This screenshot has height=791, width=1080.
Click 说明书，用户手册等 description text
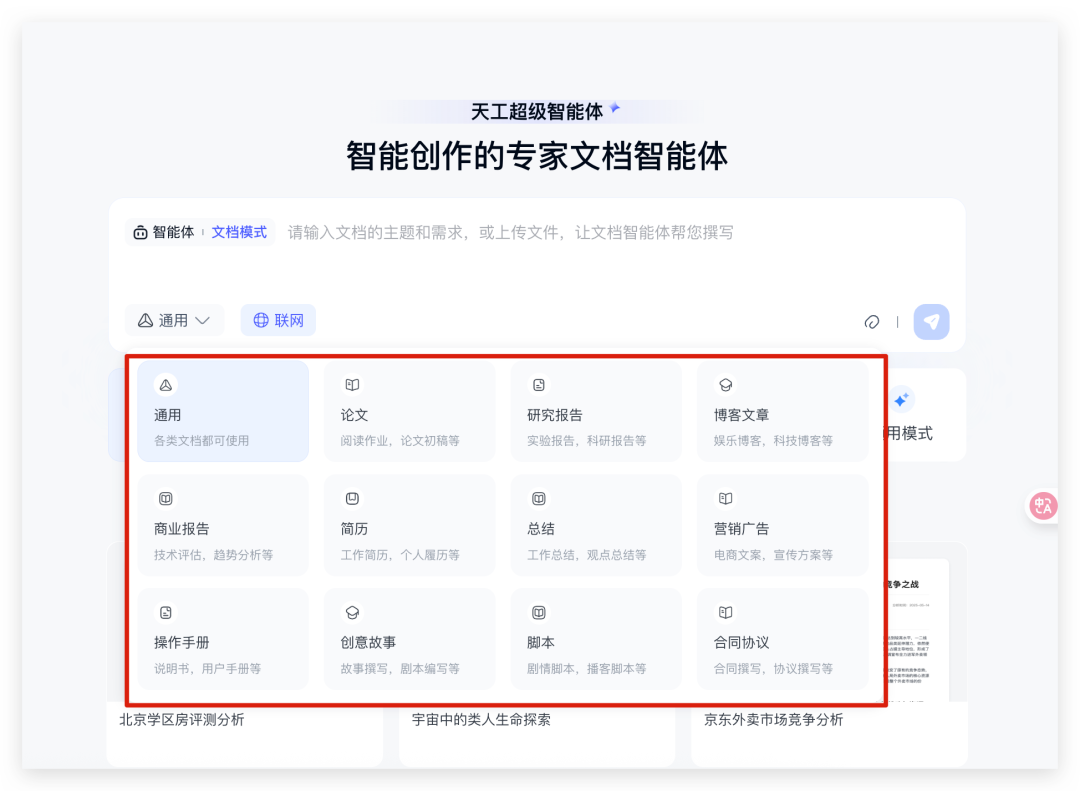[207, 669]
